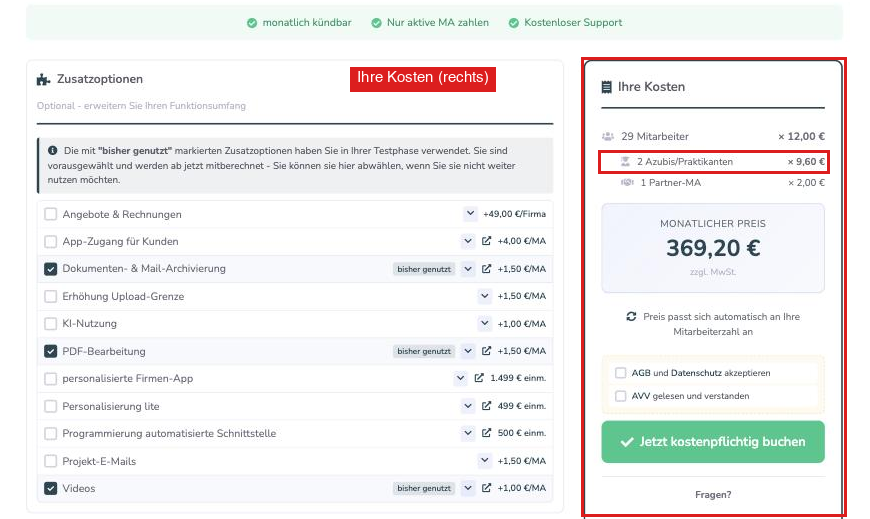Expand the KI-Nutzung chevron
This screenshot has height=519, width=870.
tap(484, 323)
